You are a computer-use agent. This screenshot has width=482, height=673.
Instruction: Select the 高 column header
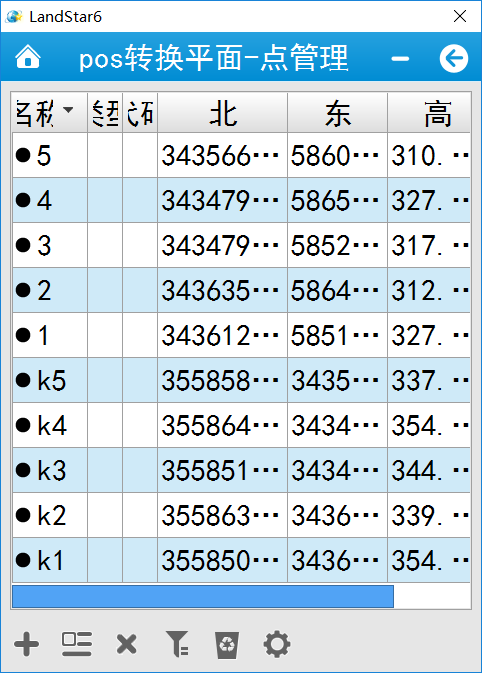(x=429, y=113)
